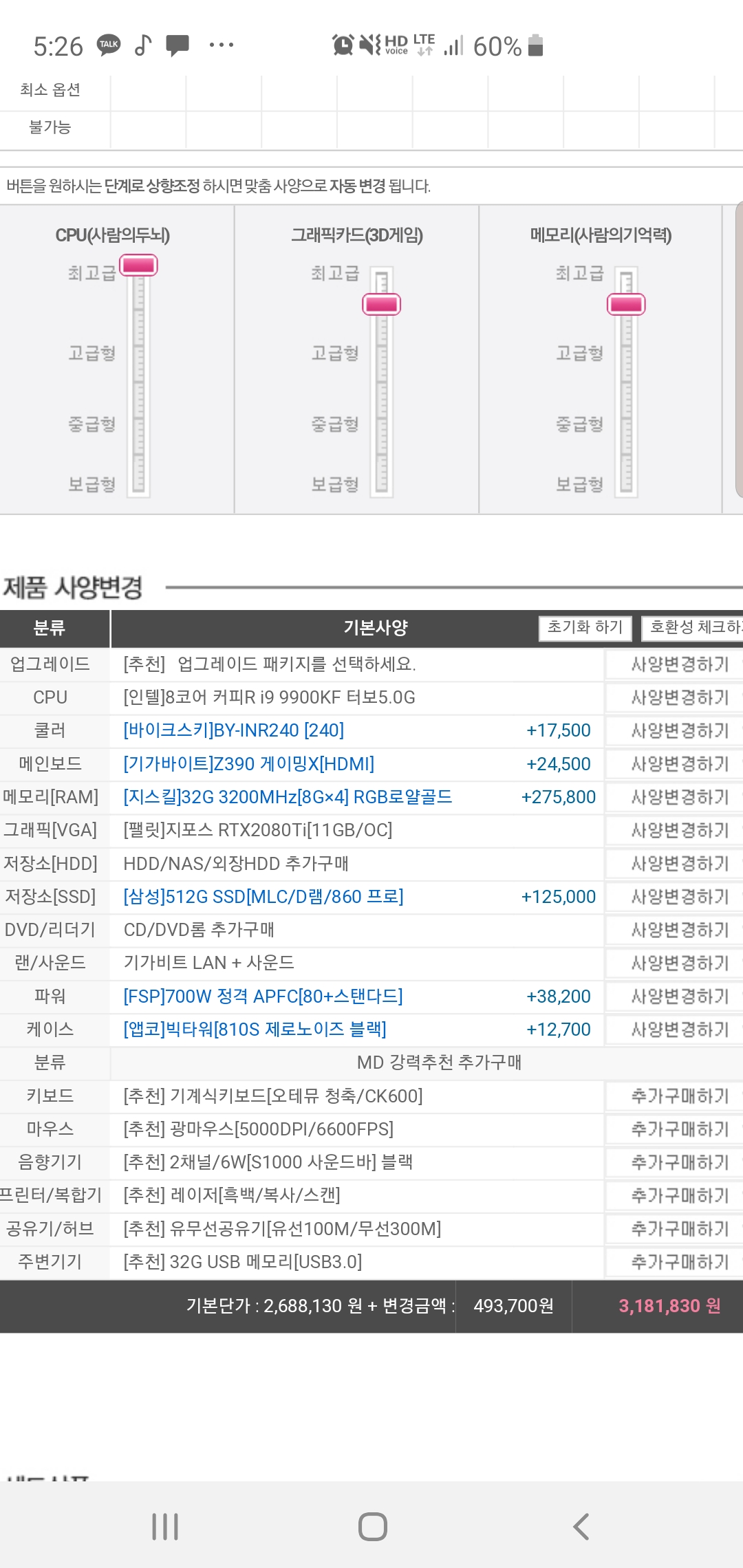Open the [지스킬]32G 3200MHz RAM link
The image size is (743, 1568).
pos(288,797)
